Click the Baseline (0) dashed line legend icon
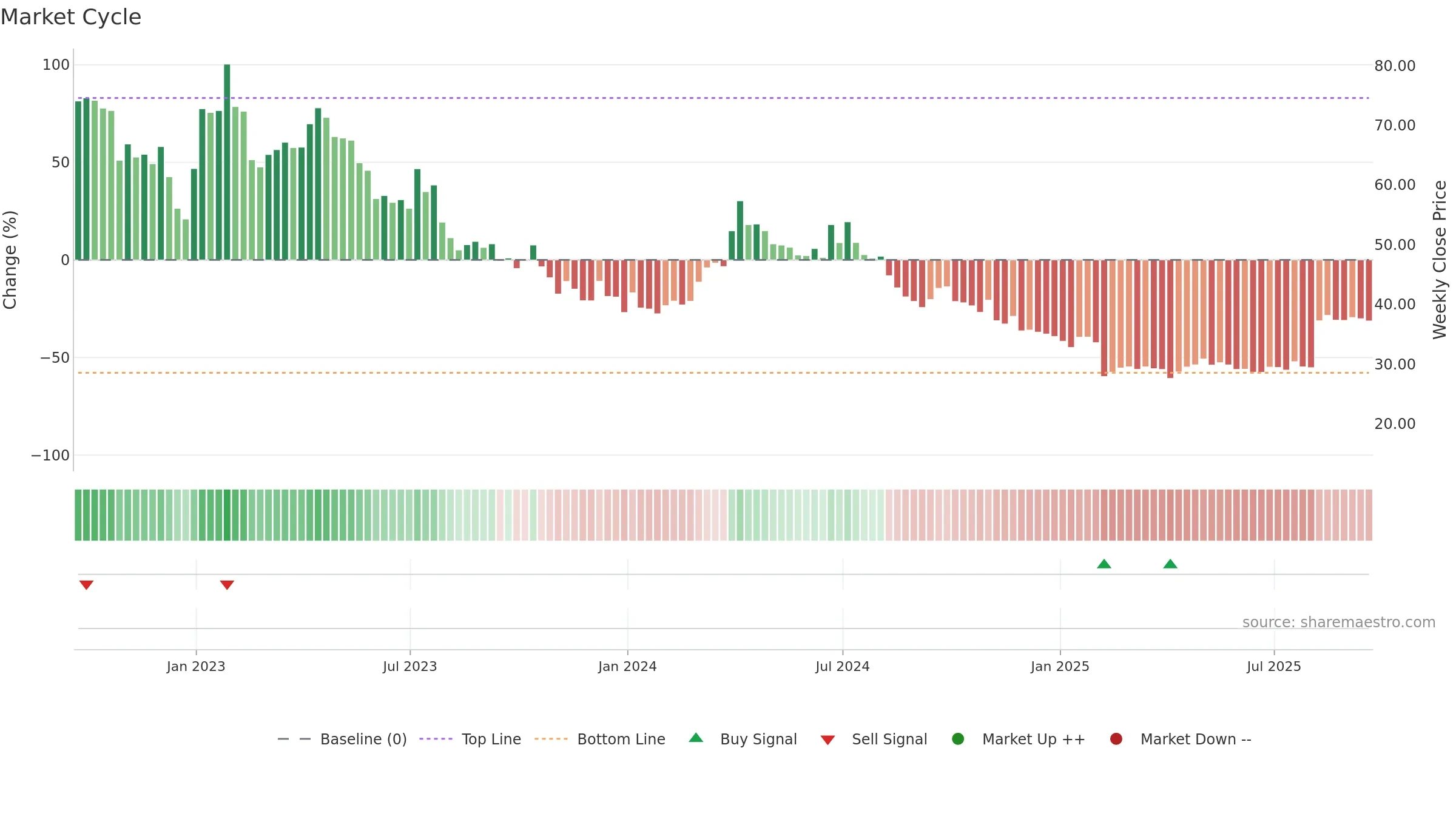This screenshot has width=1456, height=819. (294, 739)
